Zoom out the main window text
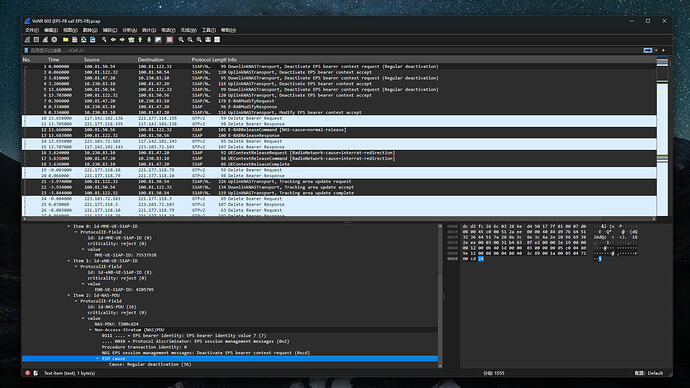690x388 pixels. click(190, 40)
